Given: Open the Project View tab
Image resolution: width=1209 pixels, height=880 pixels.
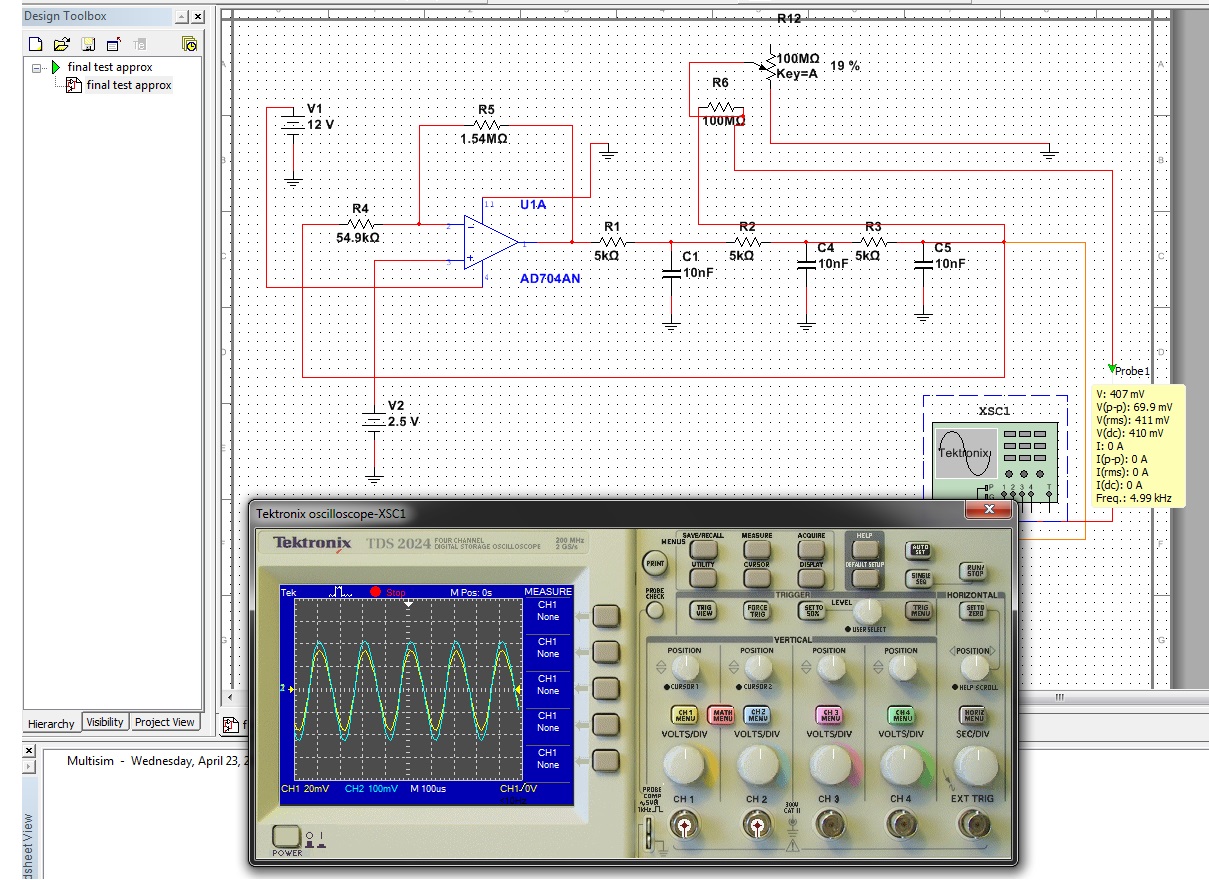Looking at the screenshot, I should [x=165, y=722].
